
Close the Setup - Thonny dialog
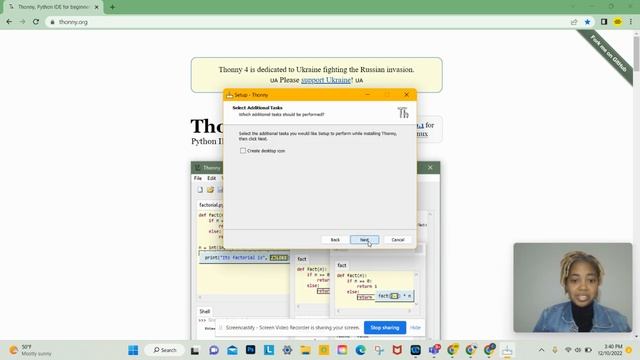406,94
